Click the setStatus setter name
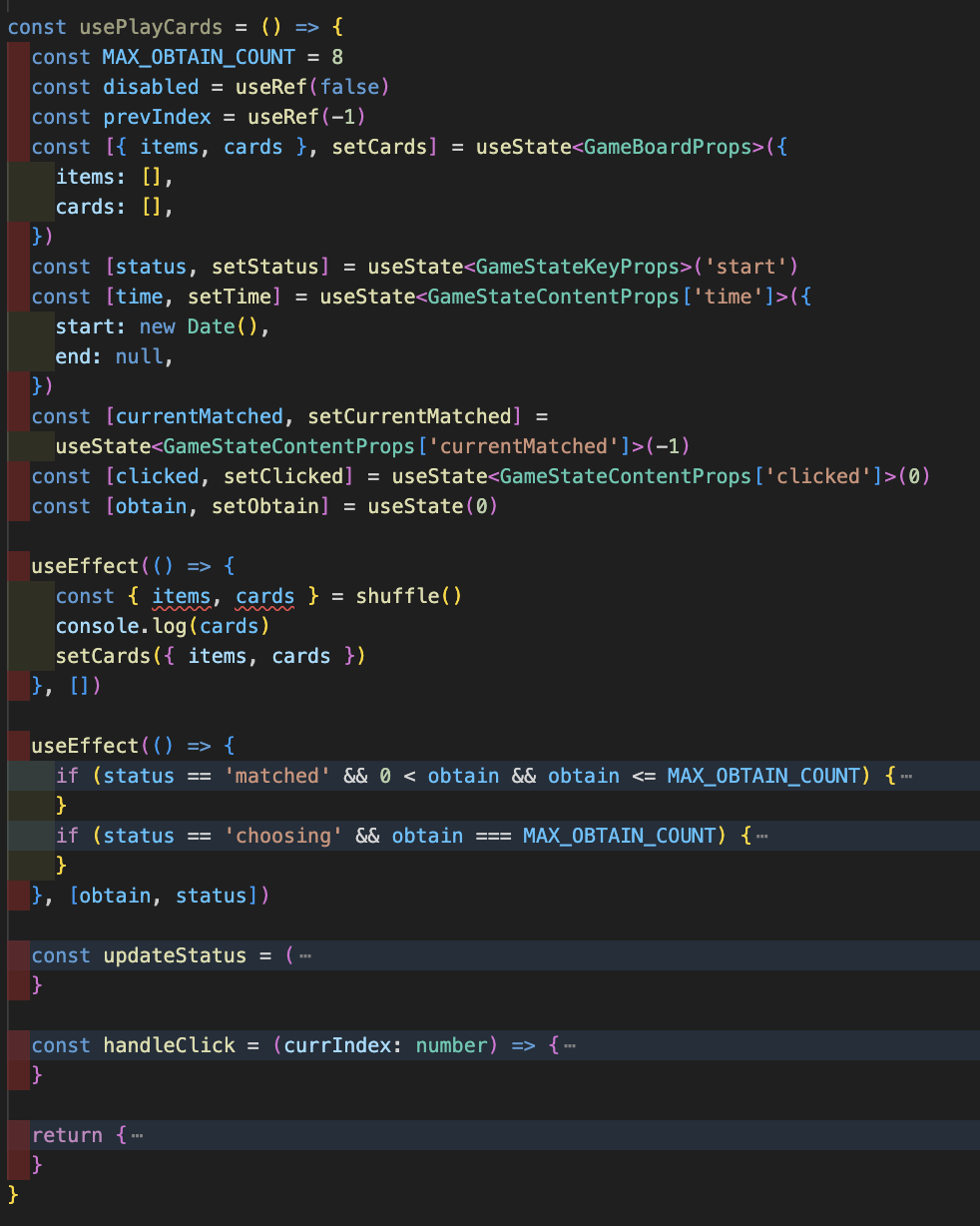The width and height of the screenshot is (980, 1226). pos(265,267)
